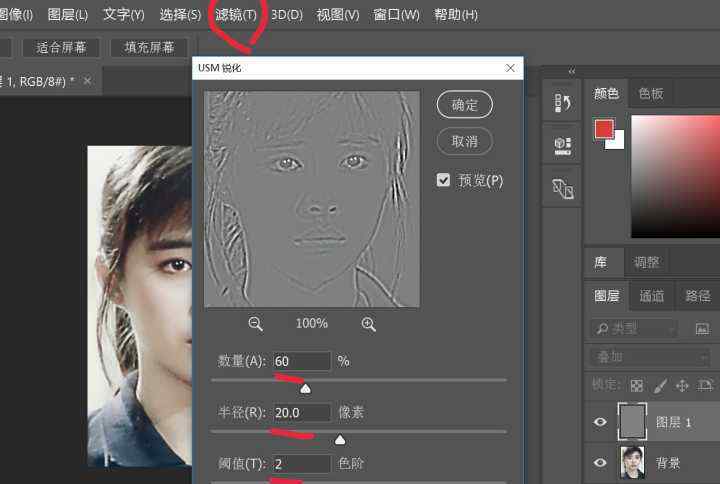Collapse panels with double-arrow expander
This screenshot has height=484, width=720.
tap(572, 71)
